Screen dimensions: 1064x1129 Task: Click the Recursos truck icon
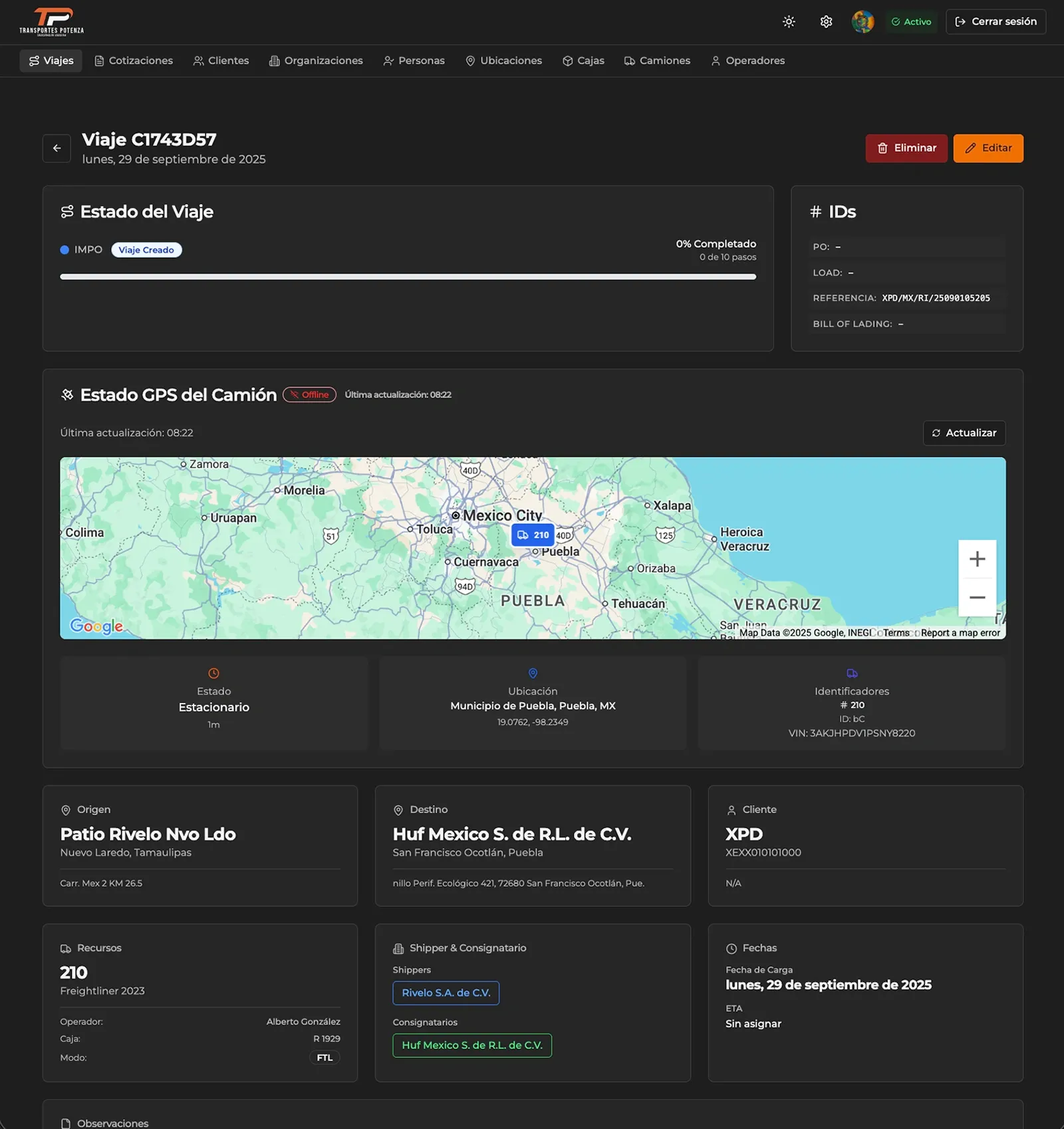[66, 949]
